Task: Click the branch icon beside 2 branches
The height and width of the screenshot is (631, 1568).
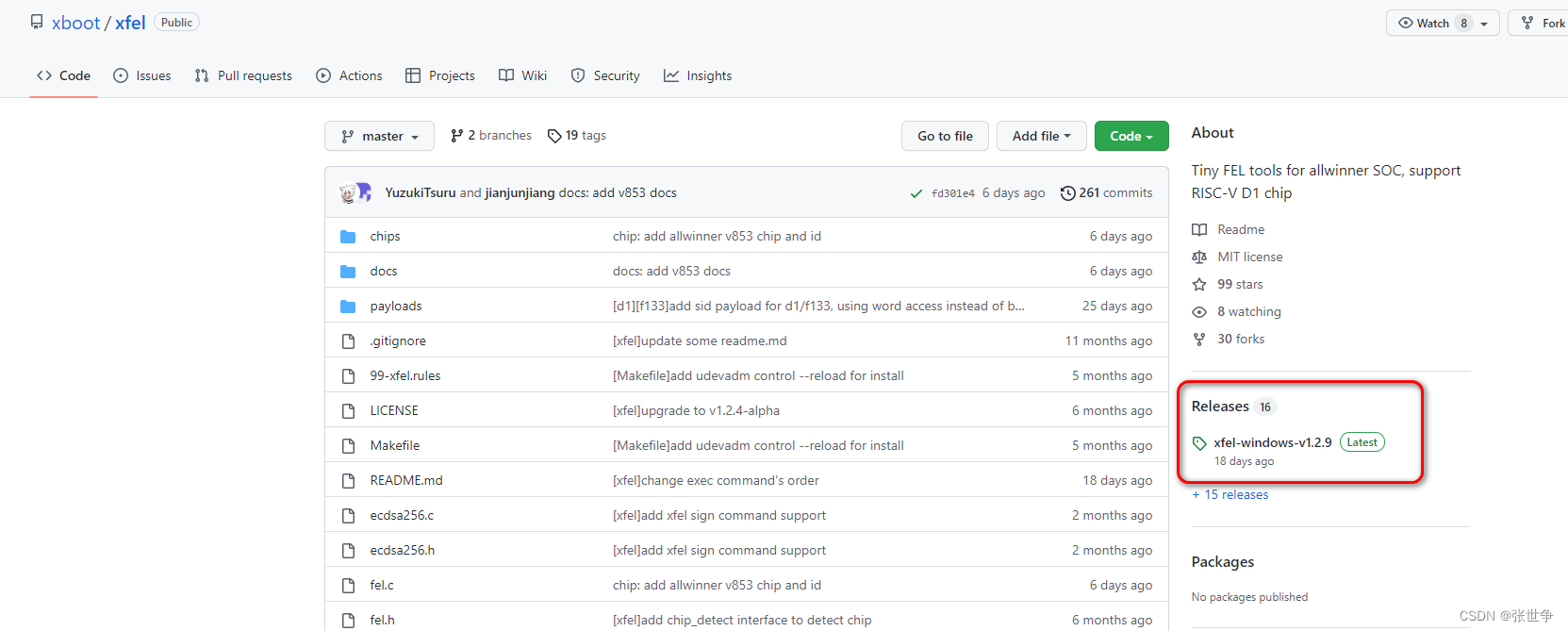Action: click(x=456, y=136)
